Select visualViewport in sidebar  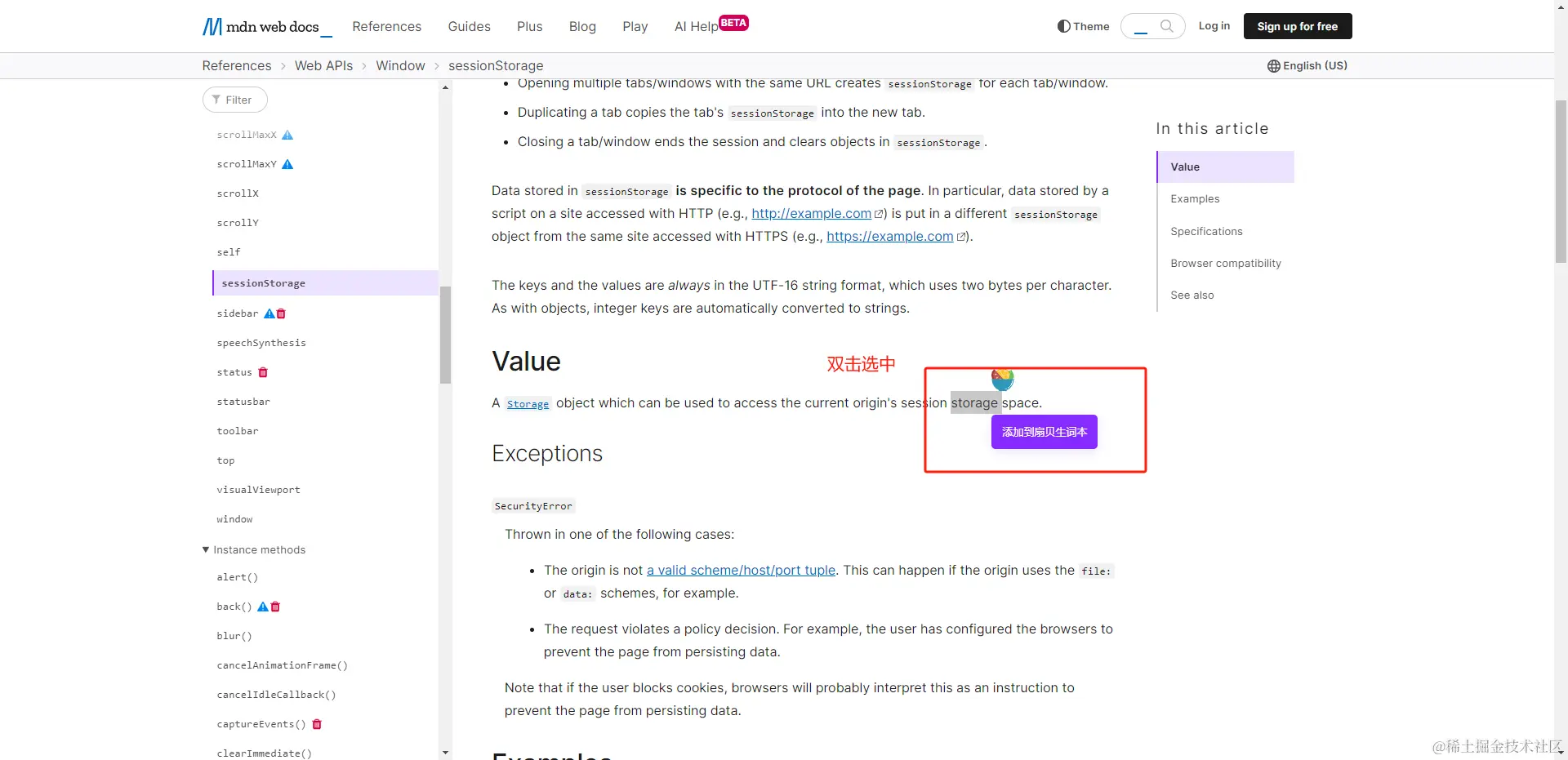click(258, 490)
